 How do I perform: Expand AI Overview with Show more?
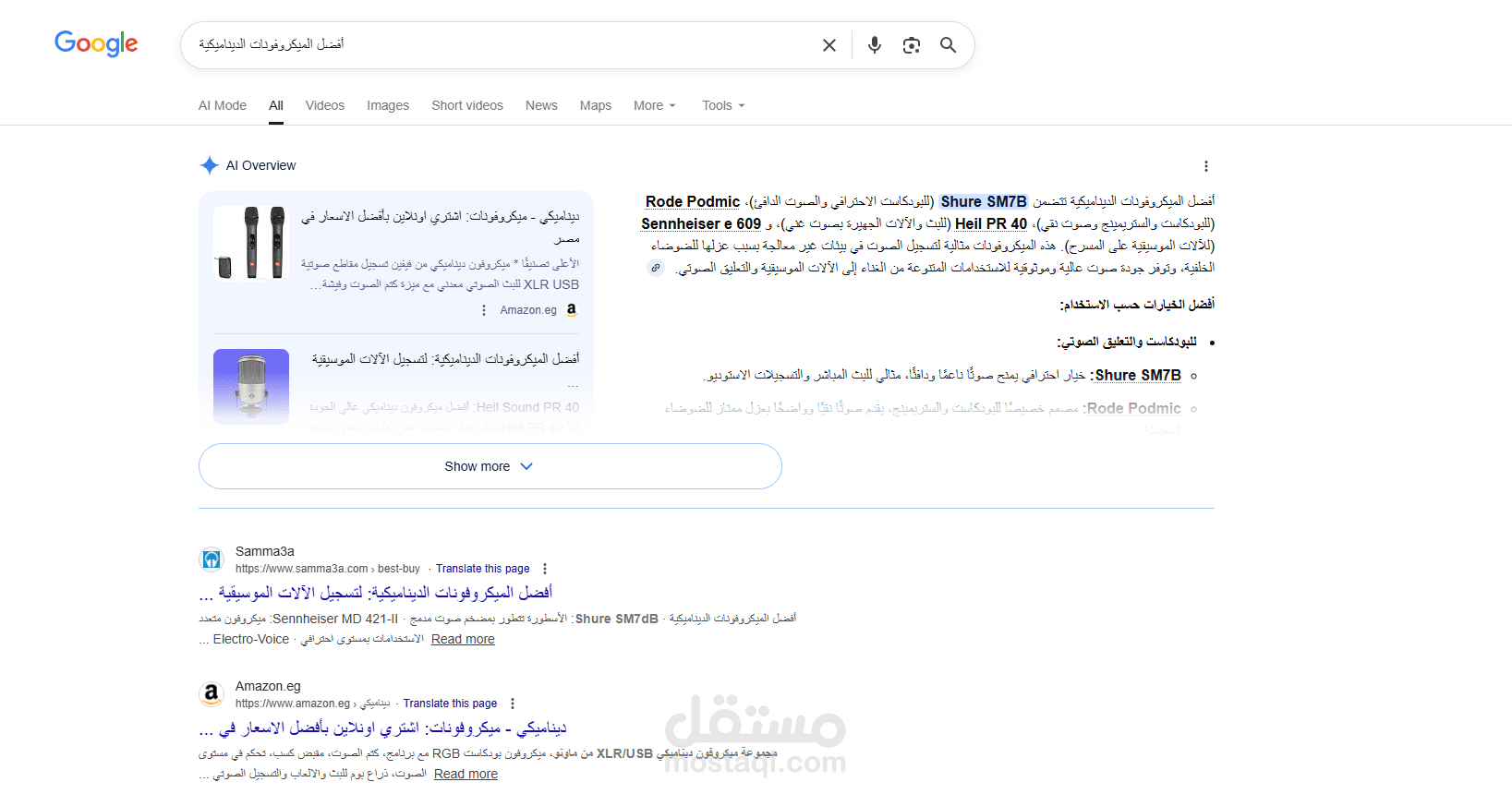pos(490,466)
